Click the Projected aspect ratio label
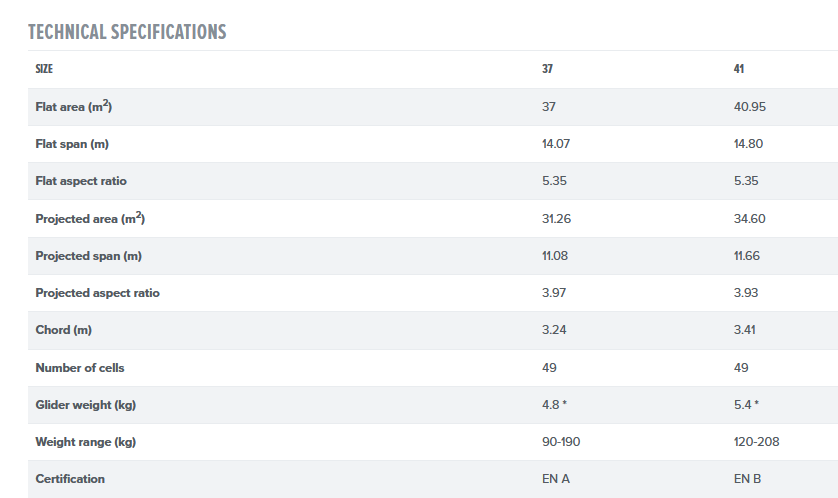The height and width of the screenshot is (498, 838). click(97, 293)
